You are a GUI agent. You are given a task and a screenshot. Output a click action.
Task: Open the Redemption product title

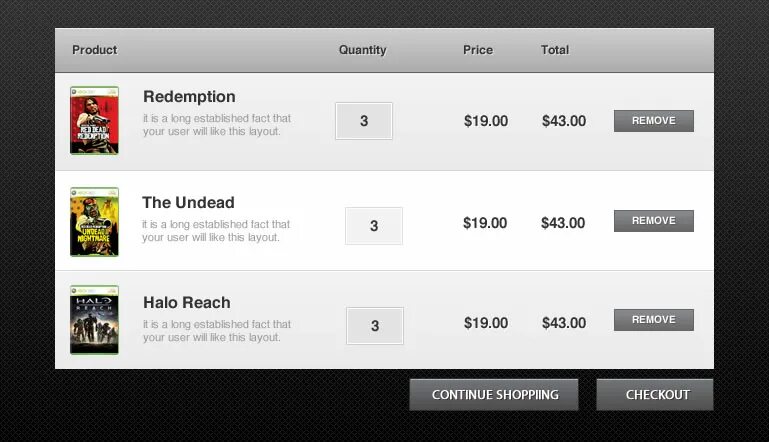(189, 97)
